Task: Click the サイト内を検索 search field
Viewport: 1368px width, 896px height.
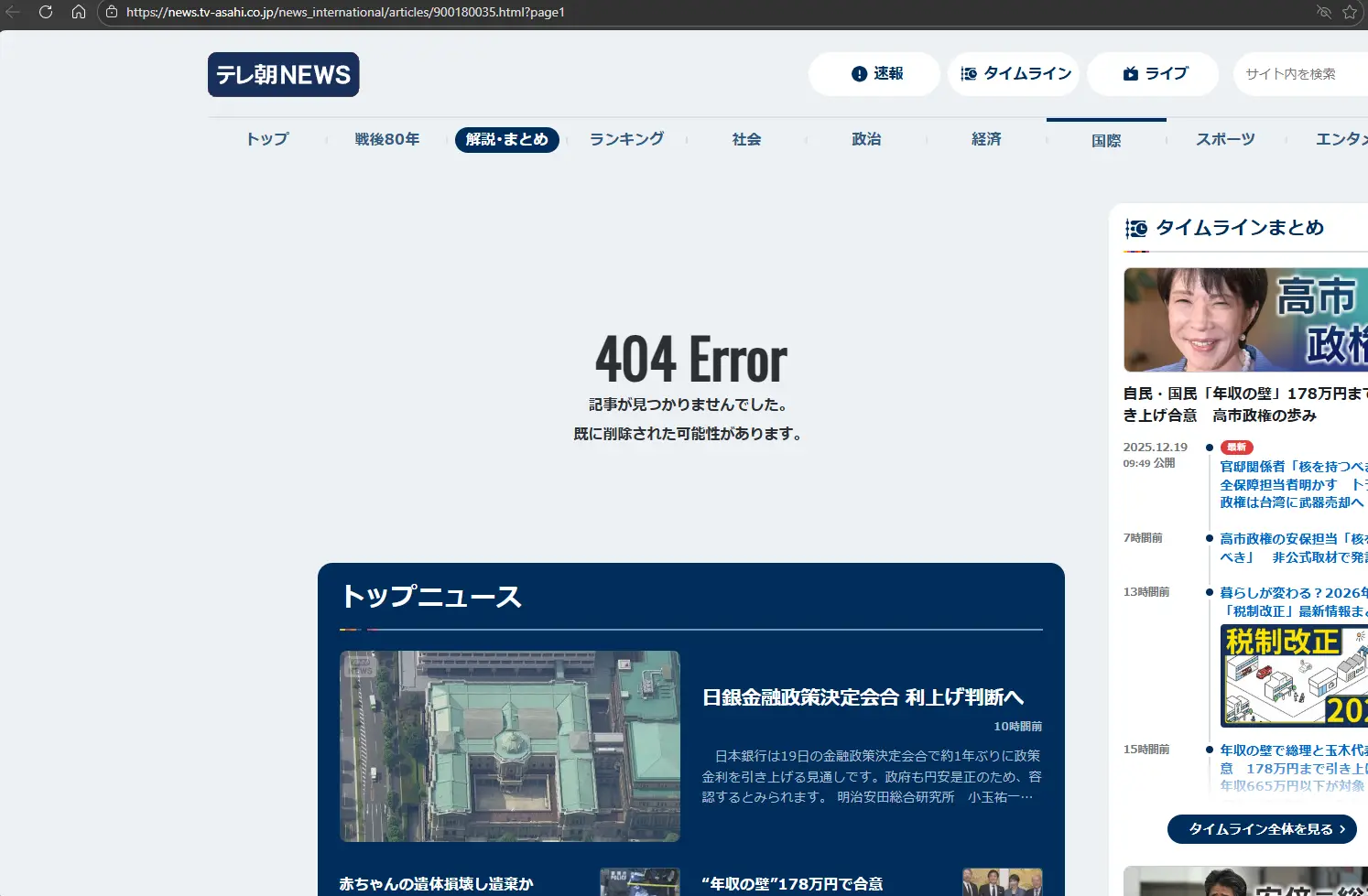Action: (x=1300, y=74)
